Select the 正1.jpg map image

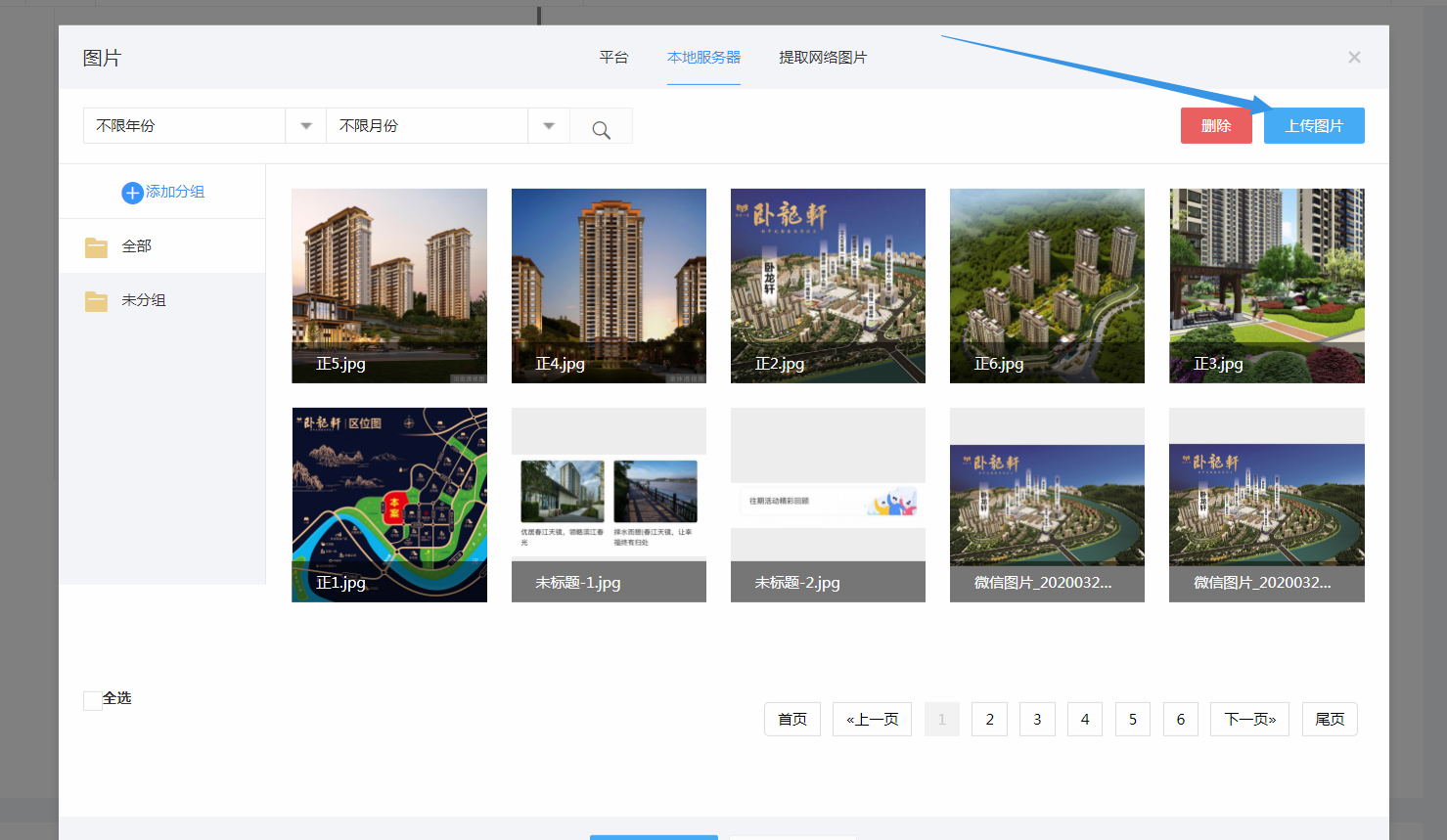pos(389,504)
